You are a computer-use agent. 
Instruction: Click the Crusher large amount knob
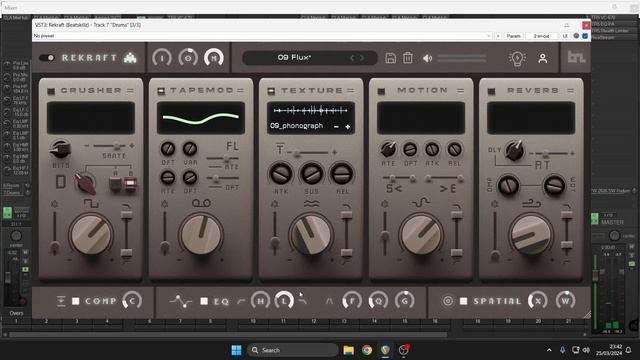[91, 234]
